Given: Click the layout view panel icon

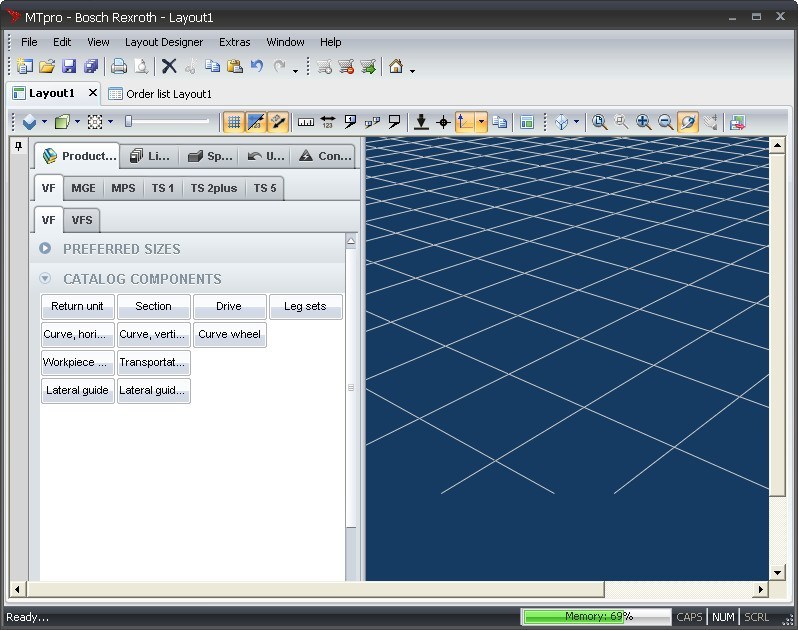Looking at the screenshot, I should (x=527, y=122).
